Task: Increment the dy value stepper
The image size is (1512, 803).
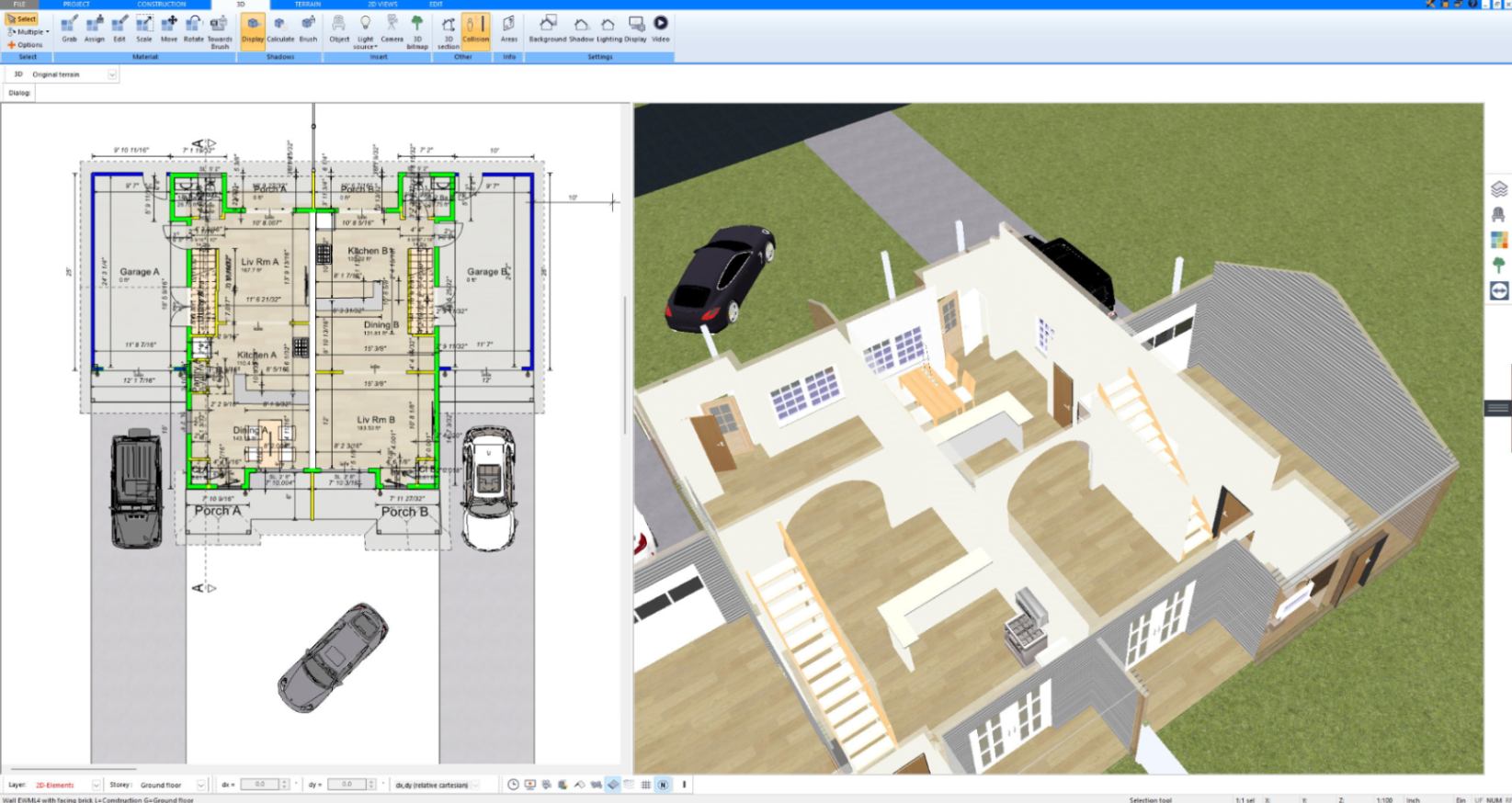Action: click(371, 782)
